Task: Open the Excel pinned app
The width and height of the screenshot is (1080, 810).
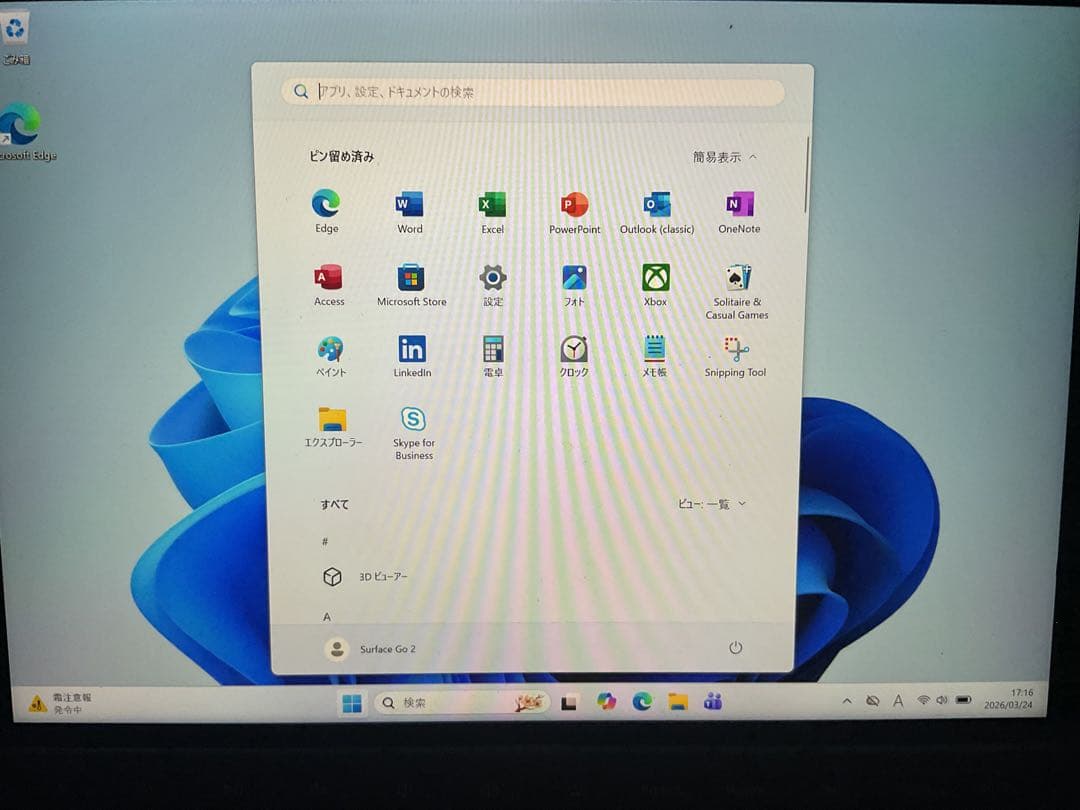Action: [492, 213]
